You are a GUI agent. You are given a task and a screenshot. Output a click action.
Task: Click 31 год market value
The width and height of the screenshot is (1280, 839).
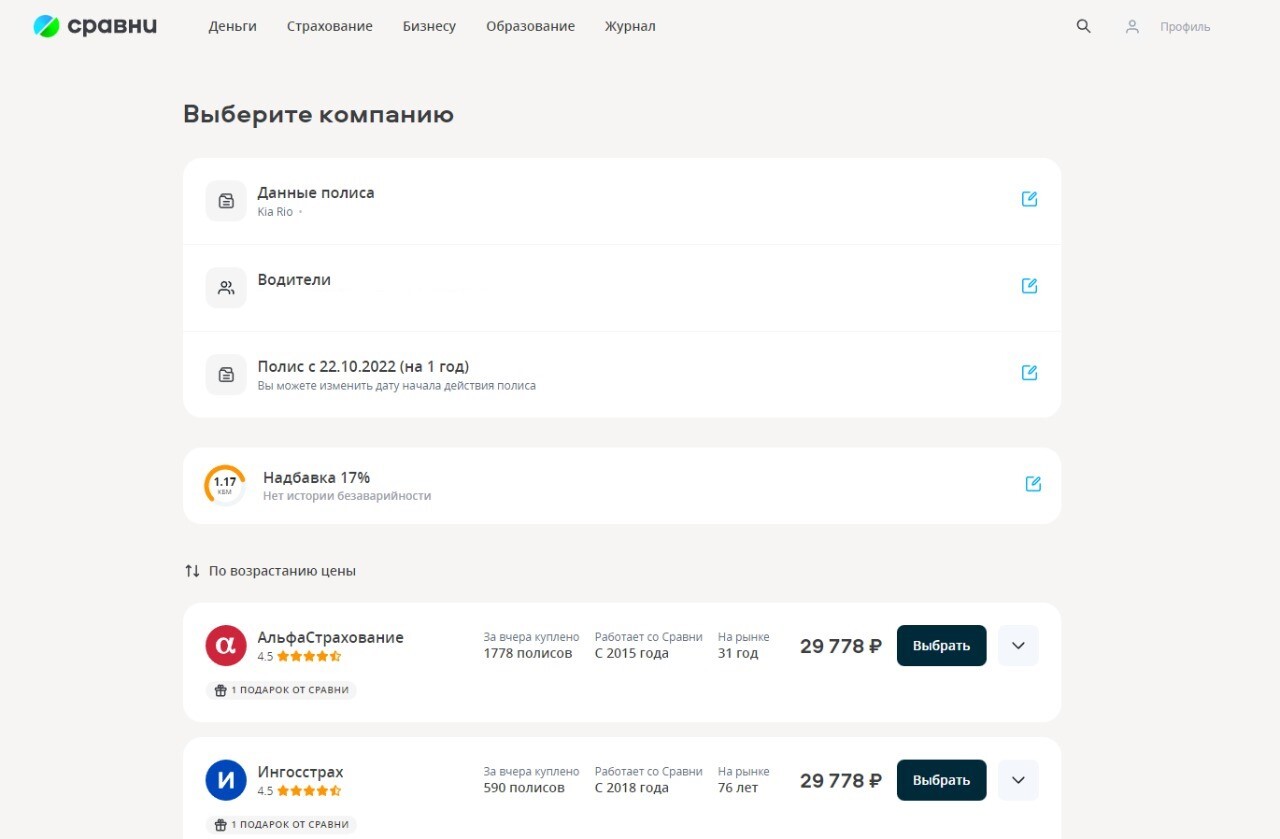coord(738,654)
